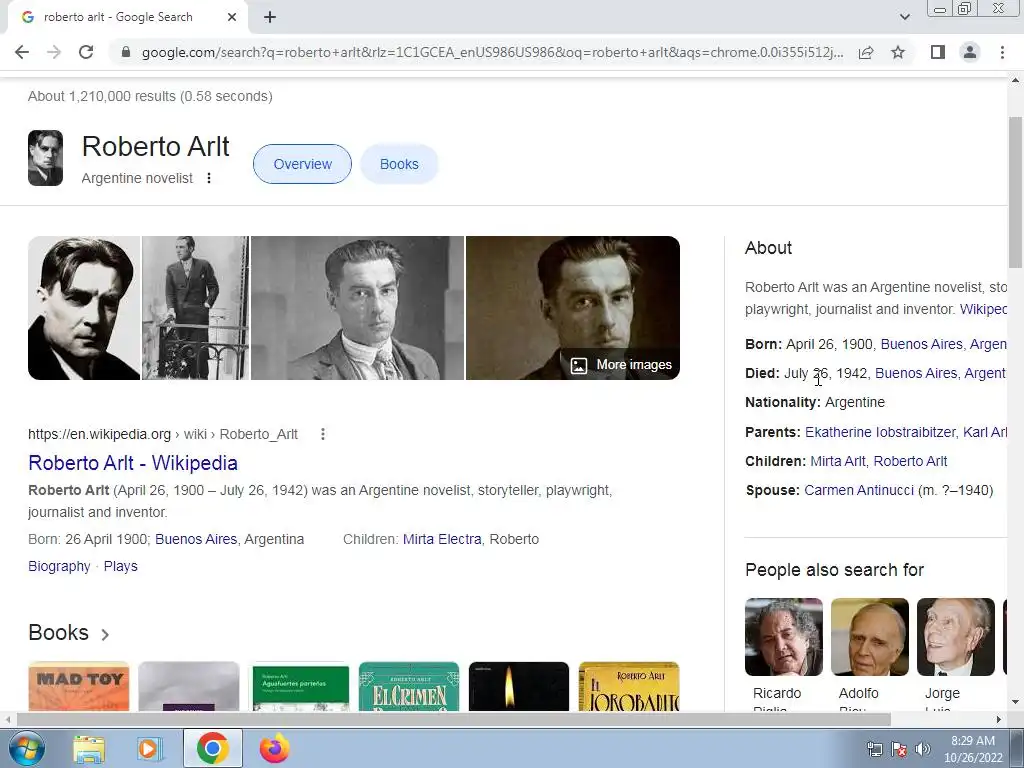The width and height of the screenshot is (1024, 768).
Task: Open three-dot options next to Wikipedia result URL
Action: (x=323, y=434)
